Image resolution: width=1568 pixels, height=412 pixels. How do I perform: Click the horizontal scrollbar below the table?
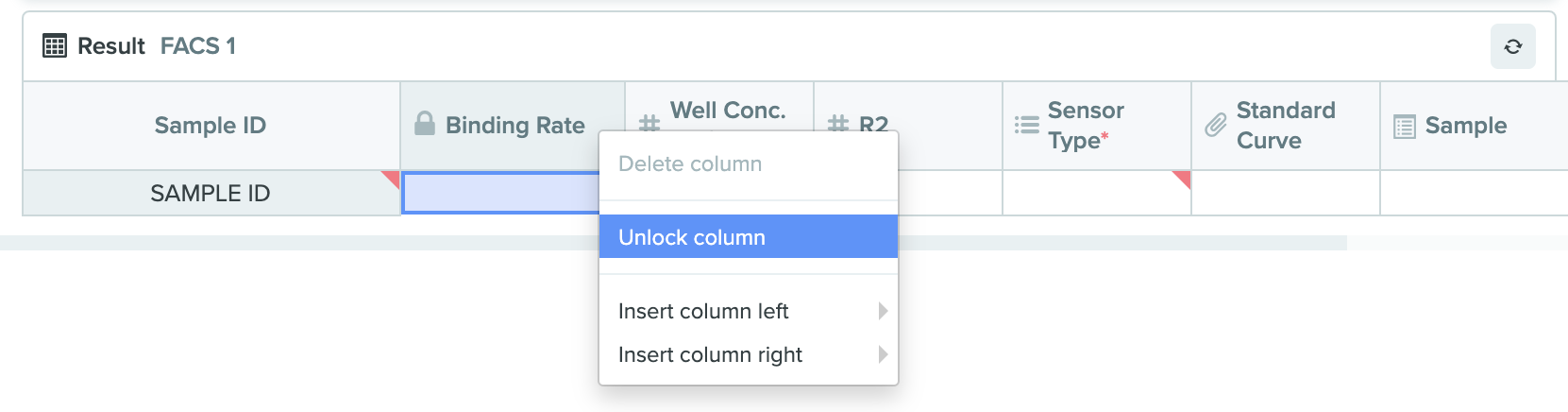click(673, 243)
